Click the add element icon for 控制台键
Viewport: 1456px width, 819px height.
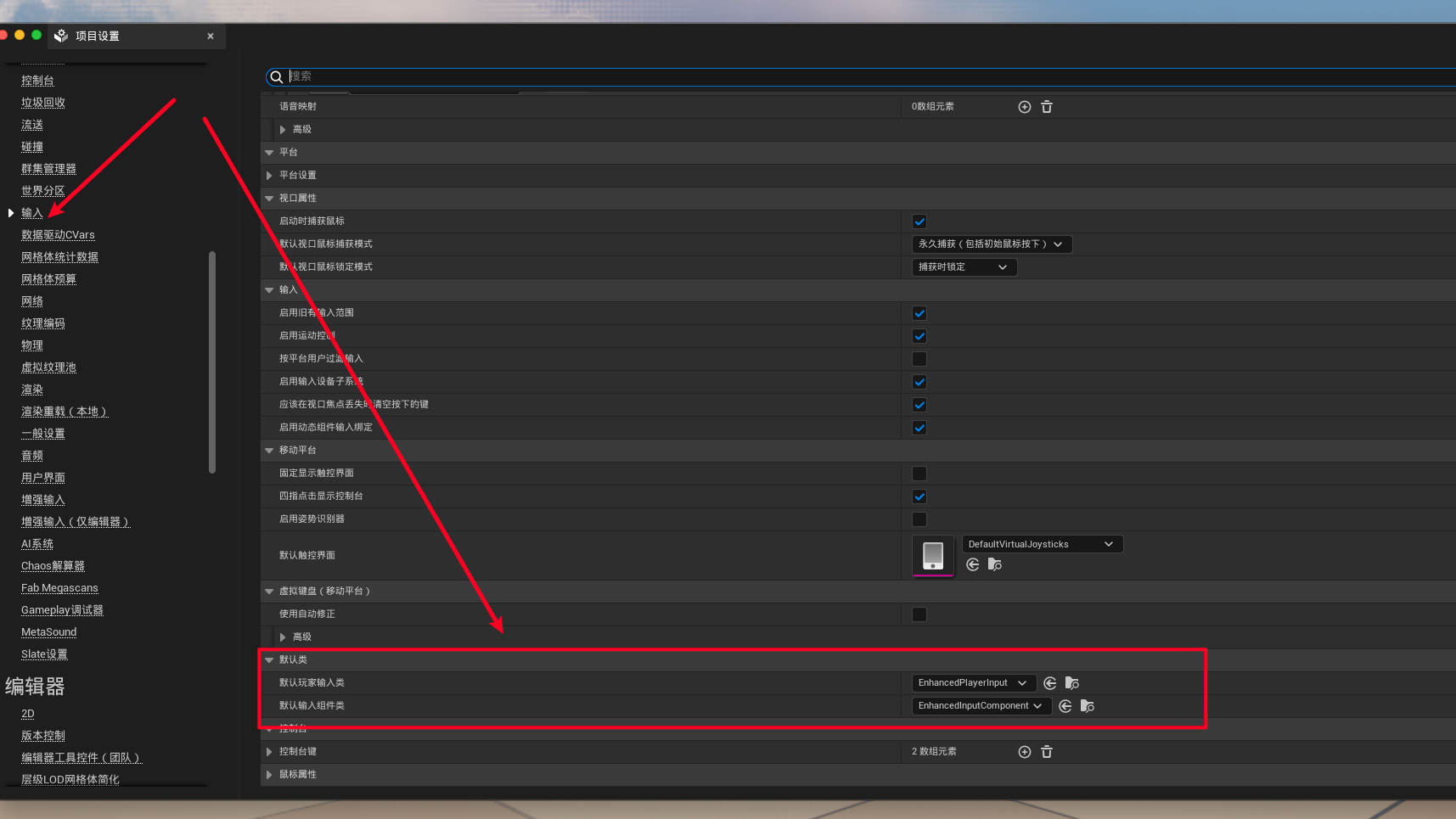[x=1024, y=752]
